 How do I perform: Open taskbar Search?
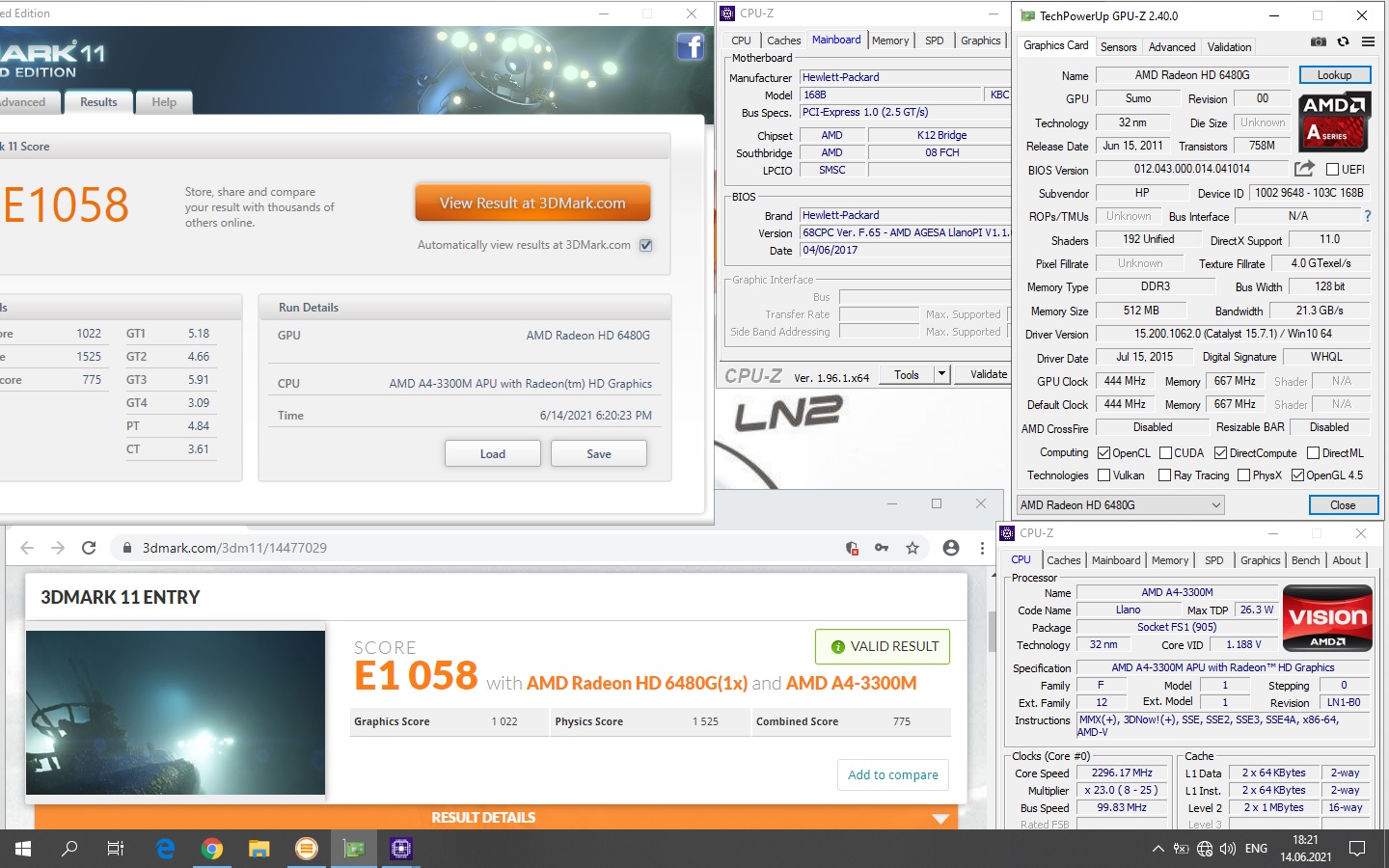click(x=69, y=849)
